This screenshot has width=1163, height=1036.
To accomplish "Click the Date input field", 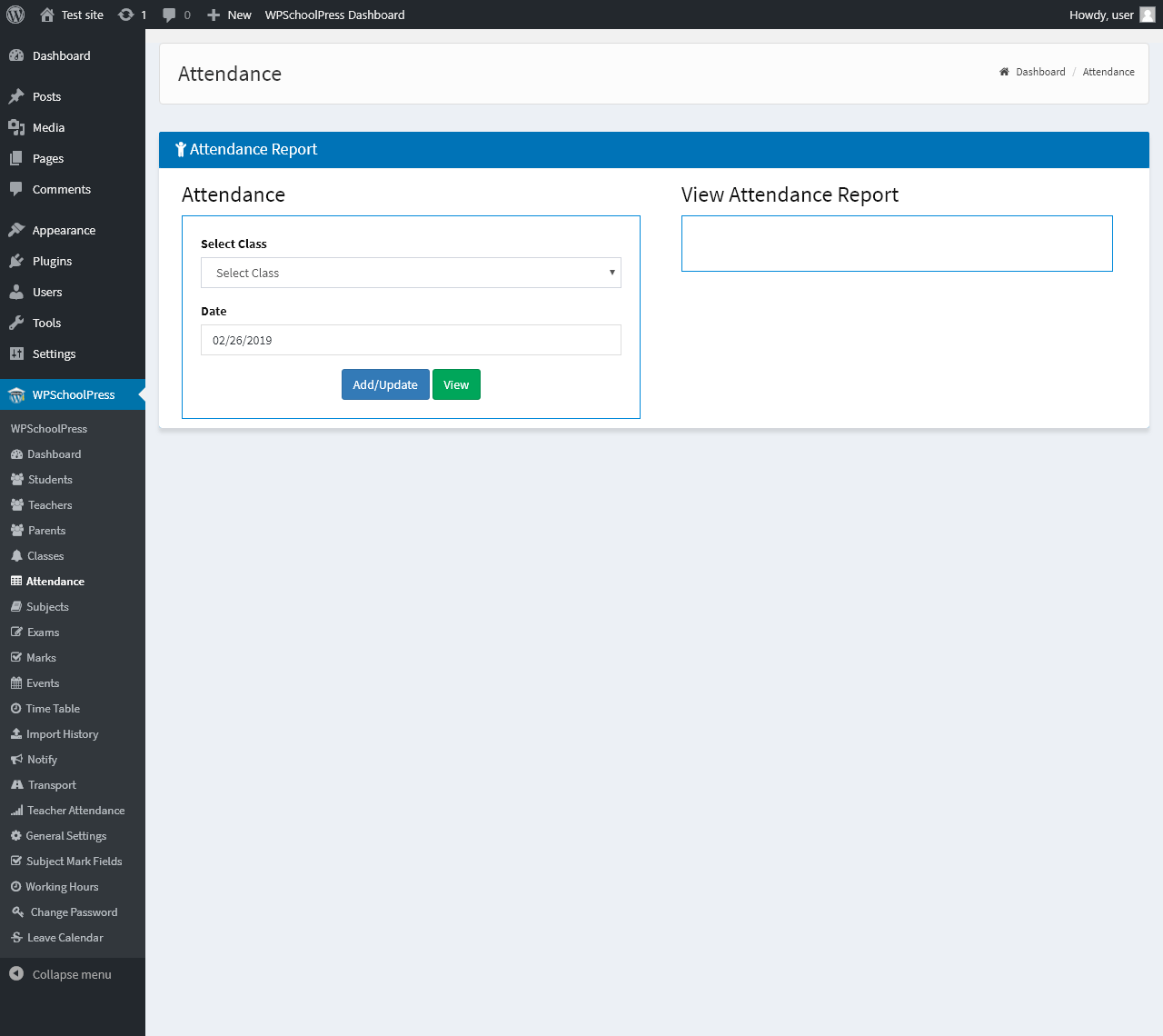I will [411, 340].
